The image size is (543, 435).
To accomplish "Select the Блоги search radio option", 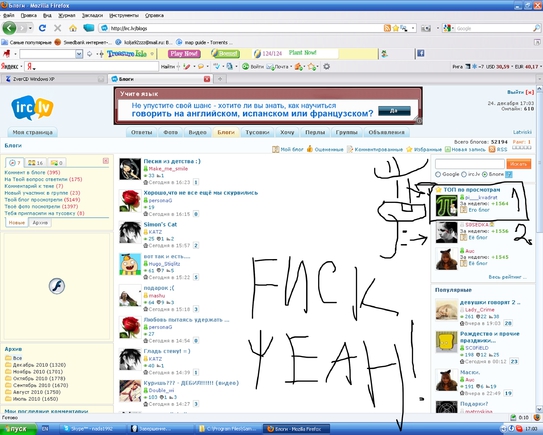I will (485, 174).
